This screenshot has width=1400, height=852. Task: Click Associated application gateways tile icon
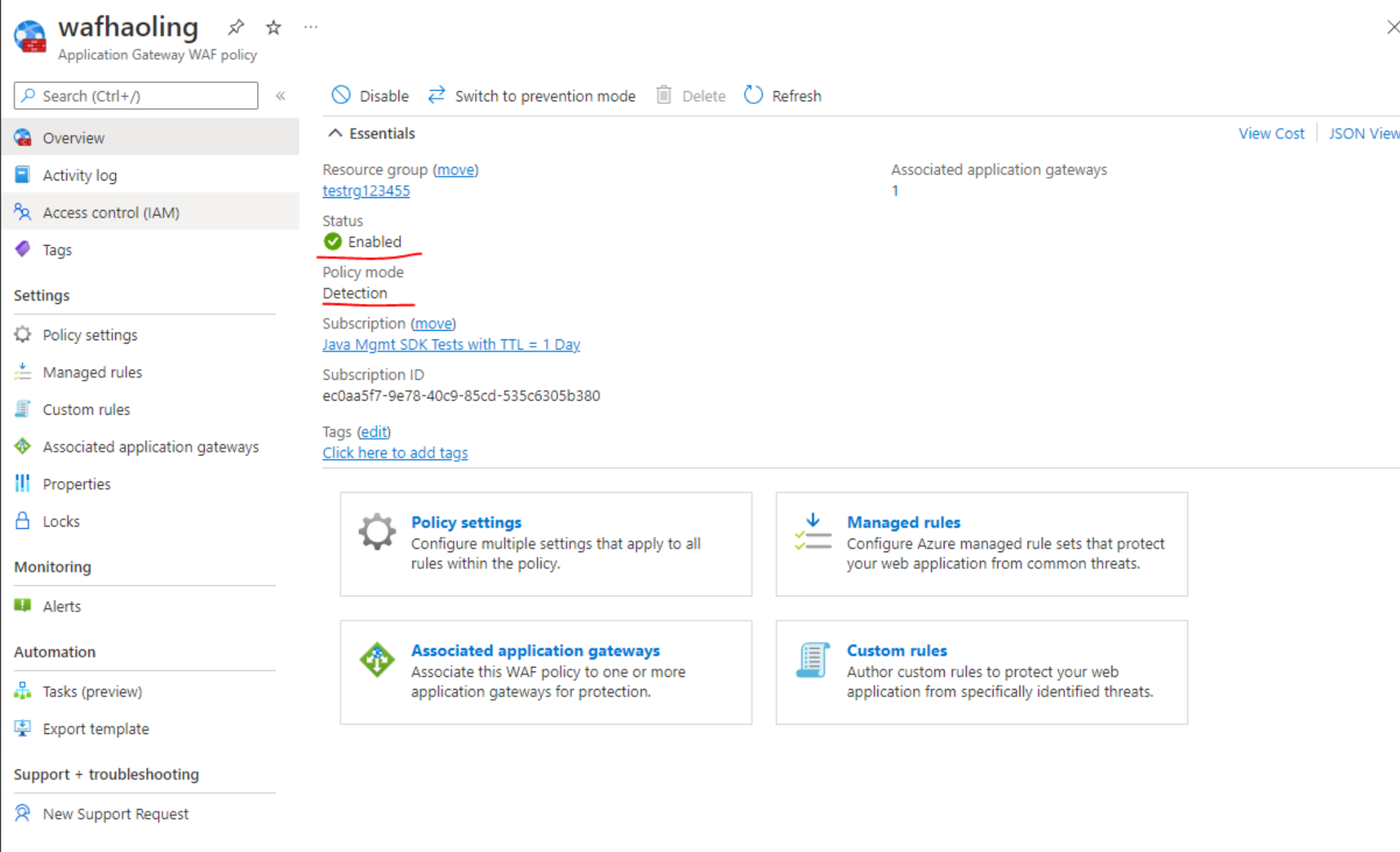point(377,660)
